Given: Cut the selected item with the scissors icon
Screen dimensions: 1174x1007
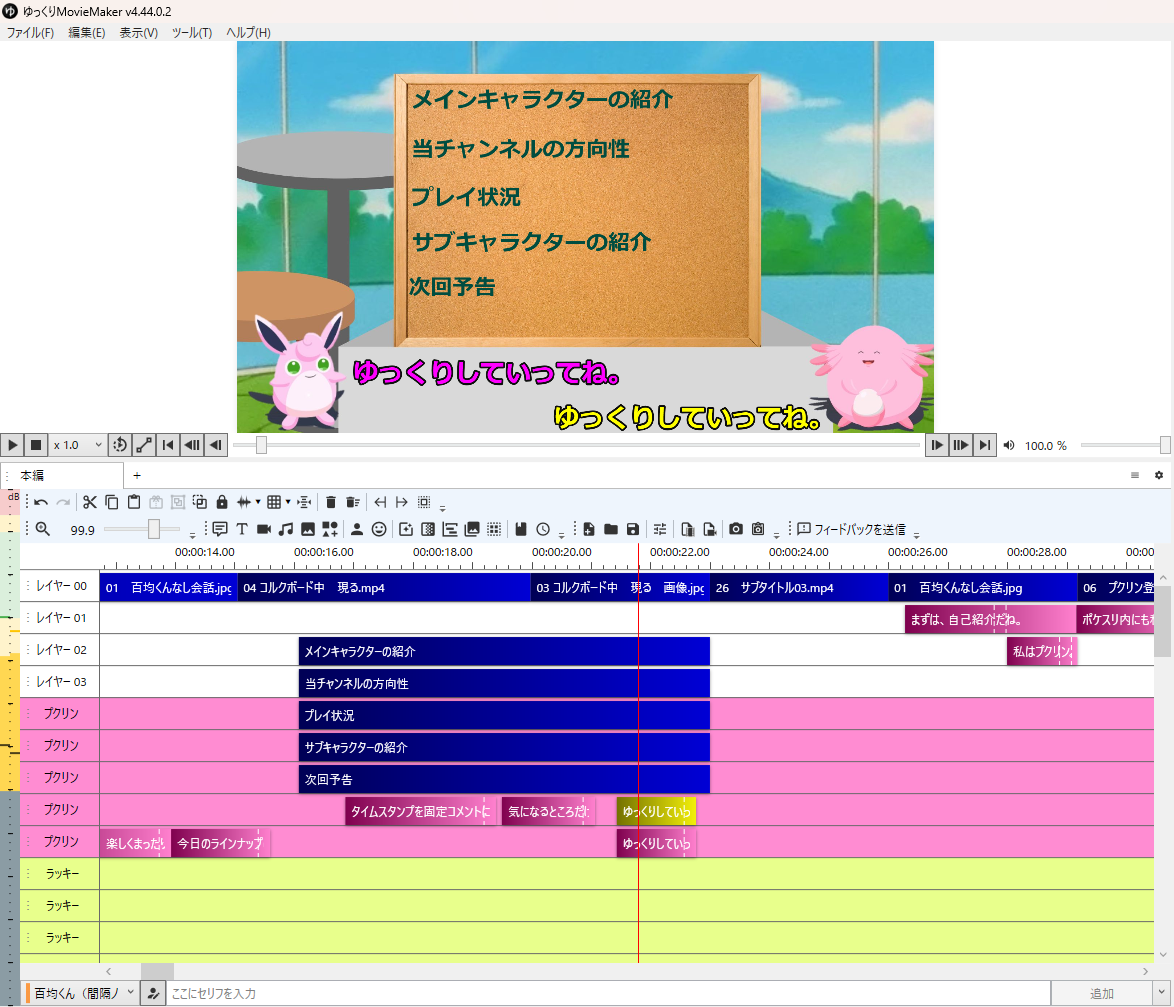Looking at the screenshot, I should (90, 502).
